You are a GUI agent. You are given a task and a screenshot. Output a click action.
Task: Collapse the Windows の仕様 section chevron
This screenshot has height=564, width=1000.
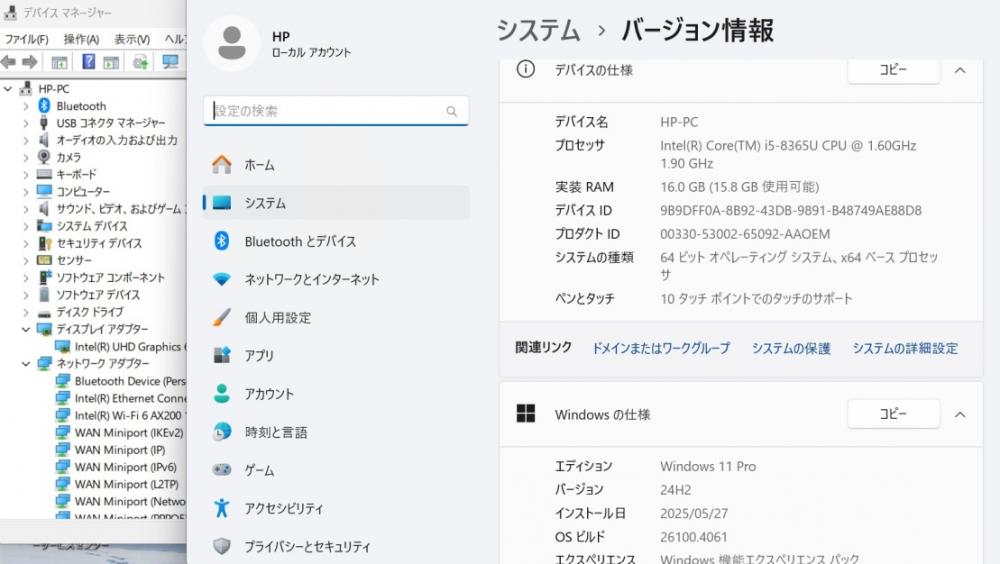tap(960, 415)
